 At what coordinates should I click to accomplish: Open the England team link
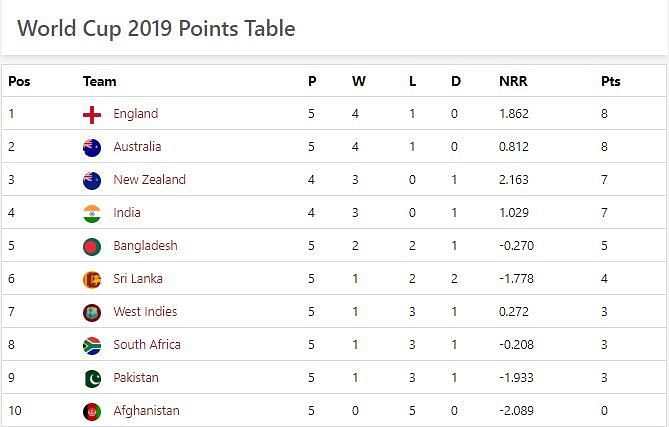pos(136,114)
